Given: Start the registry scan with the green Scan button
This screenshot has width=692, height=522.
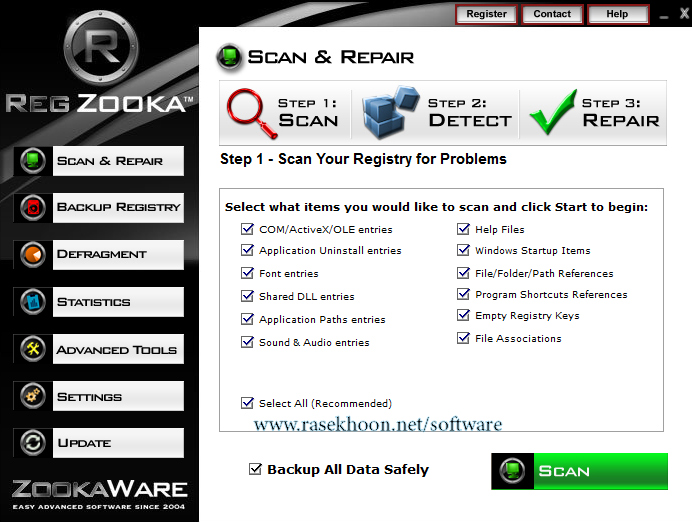Looking at the screenshot, I should 579,471.
